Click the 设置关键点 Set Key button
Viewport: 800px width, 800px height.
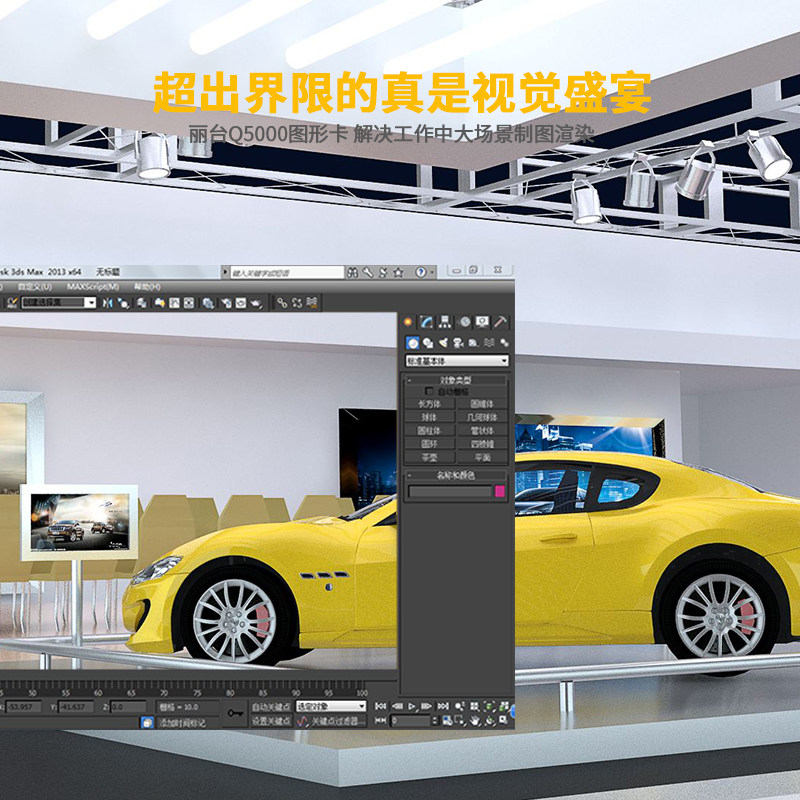coord(271,721)
